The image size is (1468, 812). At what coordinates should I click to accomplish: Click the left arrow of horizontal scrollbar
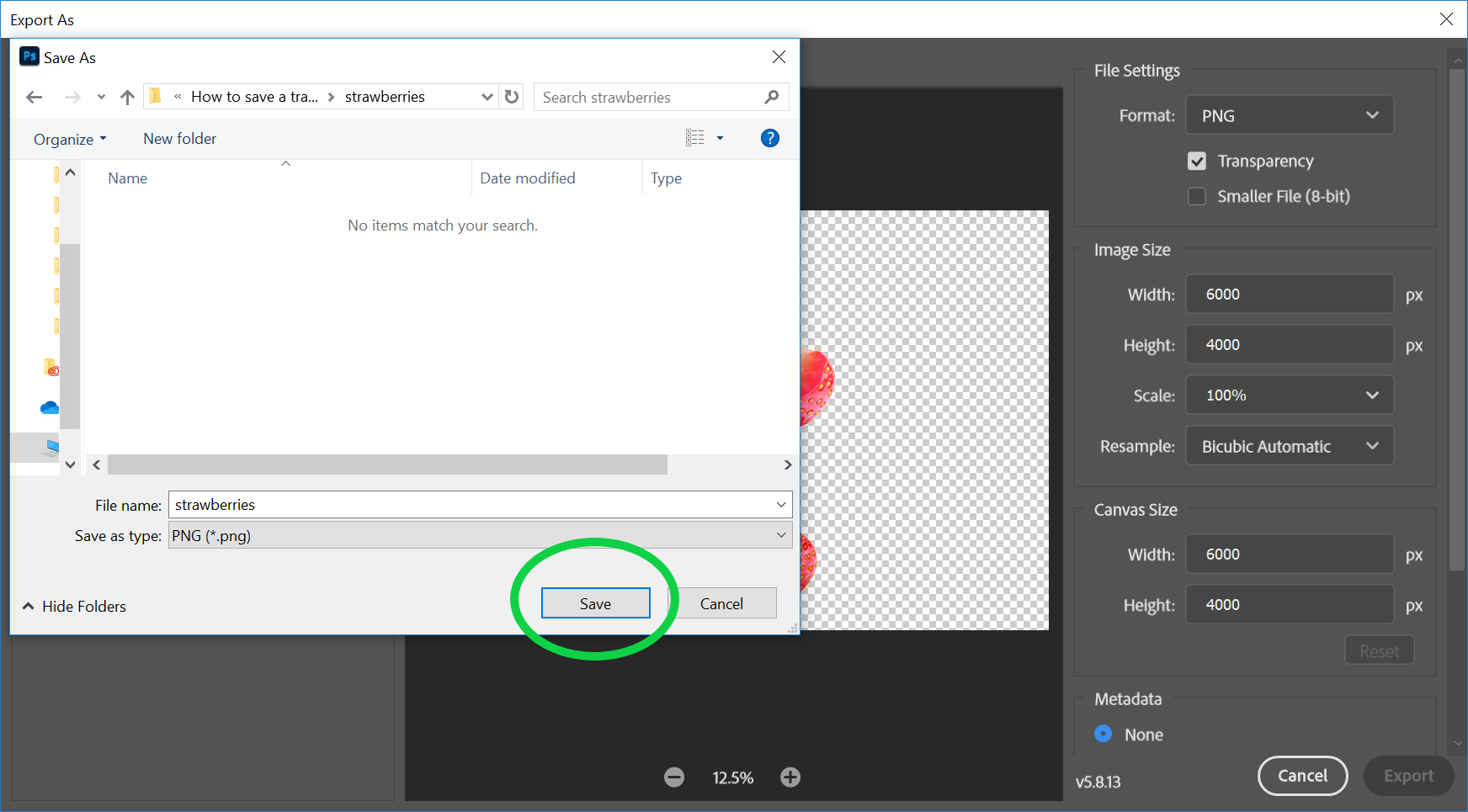tap(97, 464)
